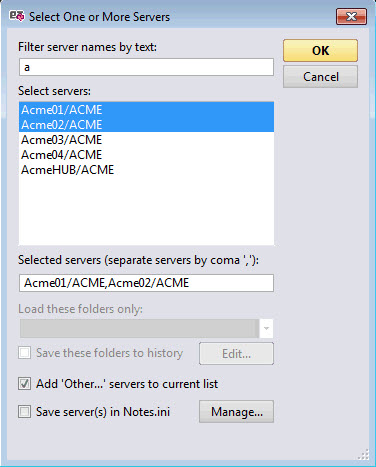Select AcmeHUB/ACME in the server list

click(146, 170)
